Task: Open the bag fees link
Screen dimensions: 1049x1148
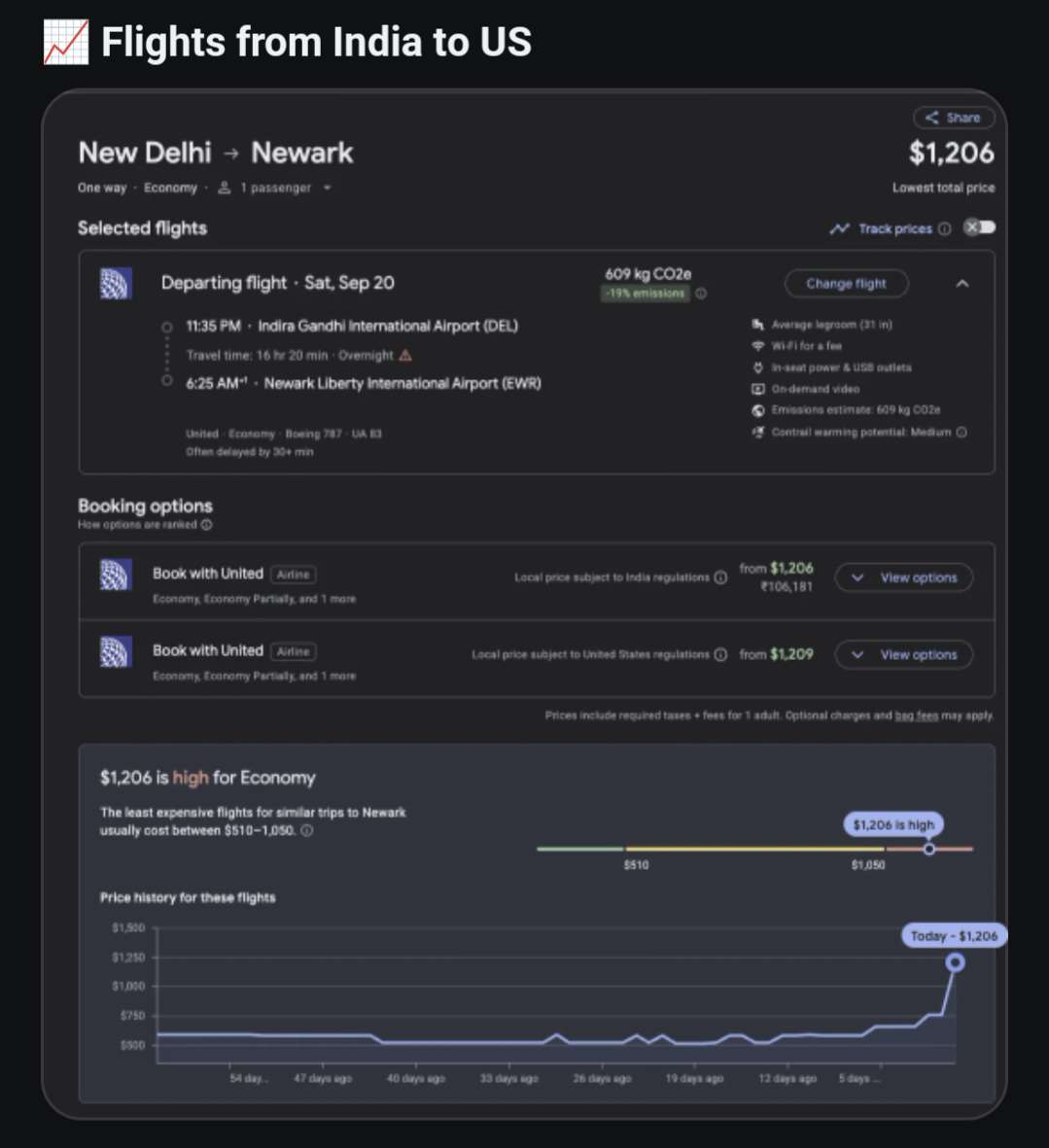Action: [x=917, y=715]
